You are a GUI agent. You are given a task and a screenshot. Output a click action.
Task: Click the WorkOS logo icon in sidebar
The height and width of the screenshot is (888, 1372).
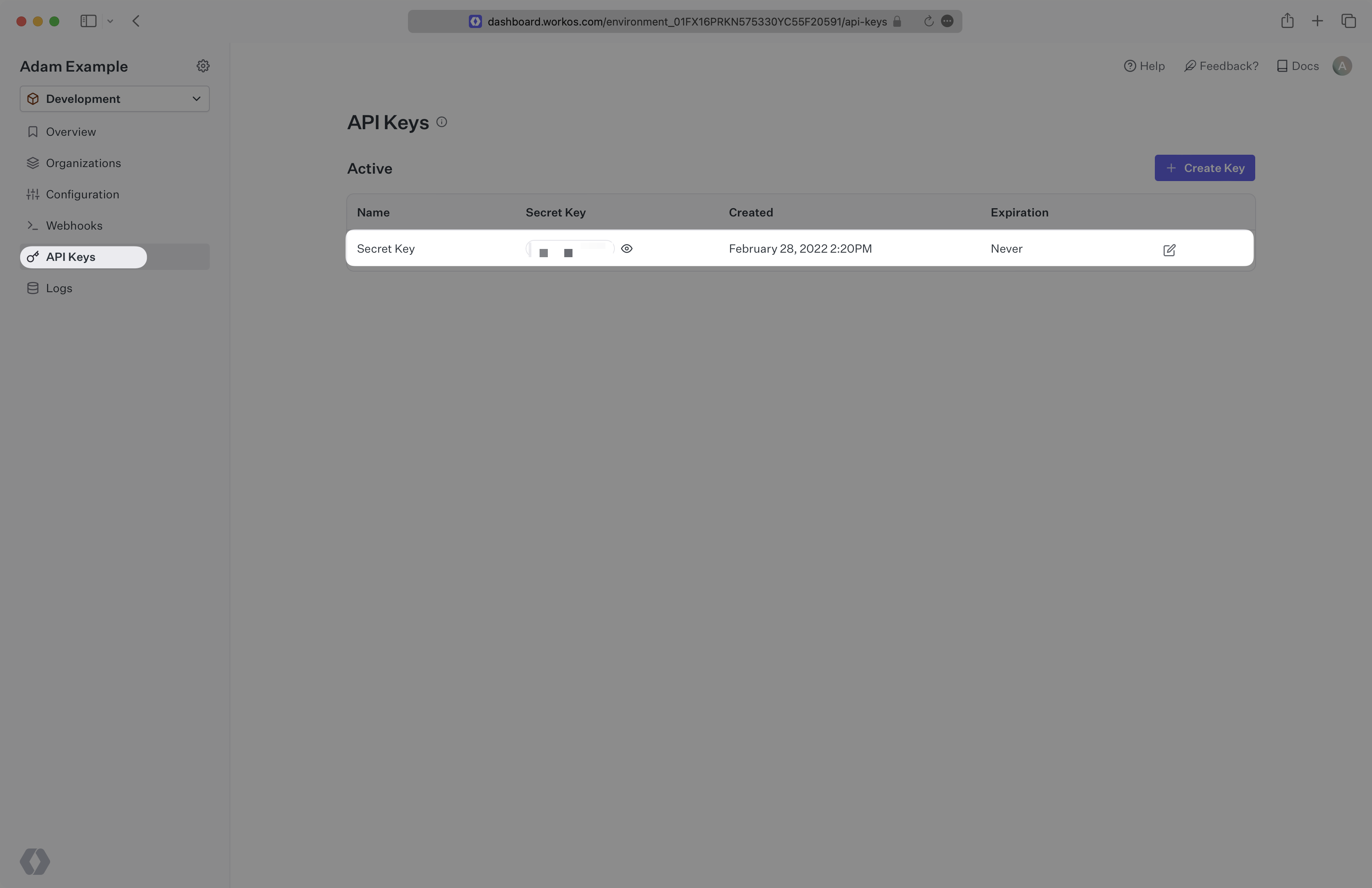(x=35, y=860)
